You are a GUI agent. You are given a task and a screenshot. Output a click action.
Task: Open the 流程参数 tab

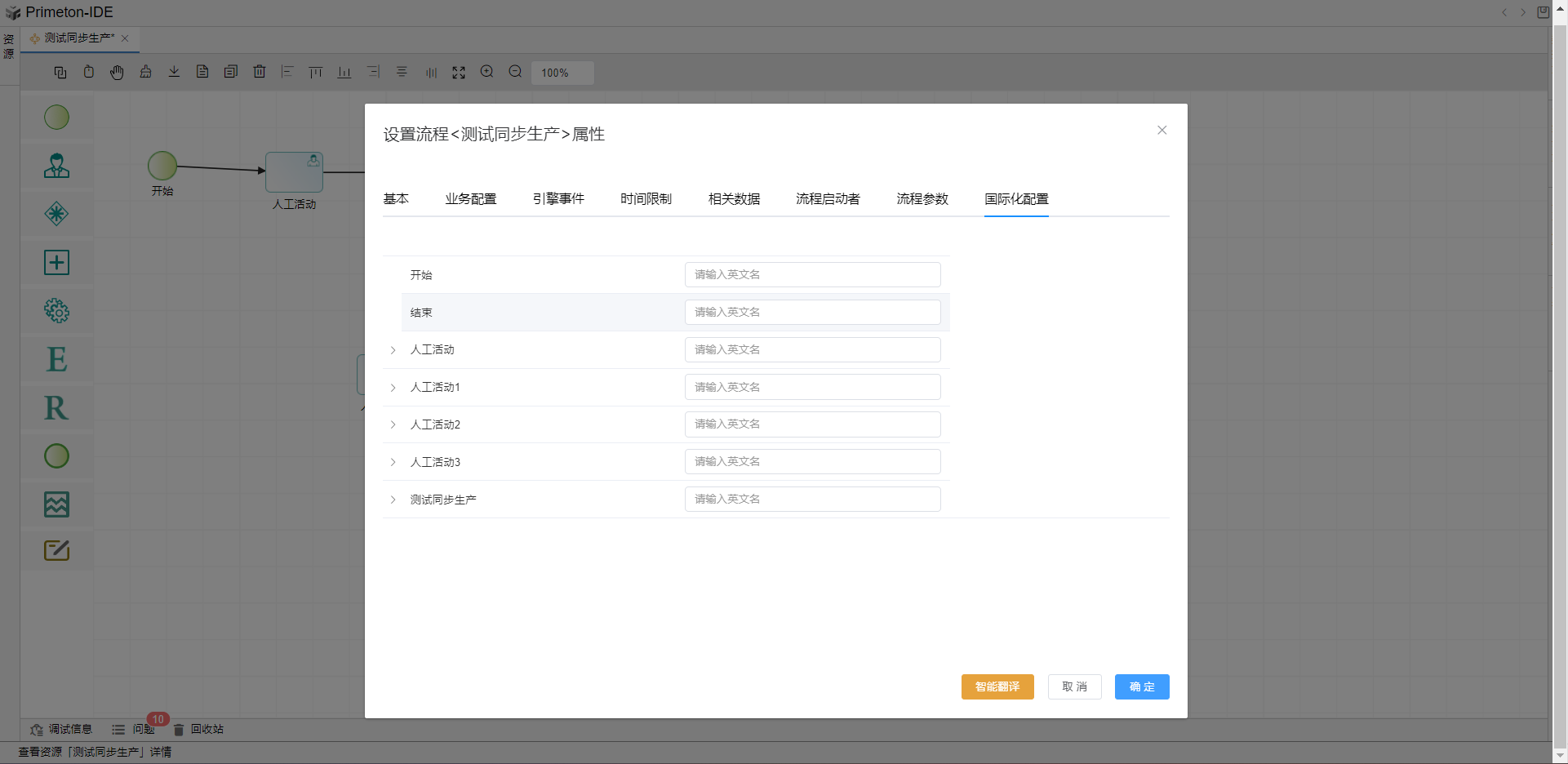922,199
